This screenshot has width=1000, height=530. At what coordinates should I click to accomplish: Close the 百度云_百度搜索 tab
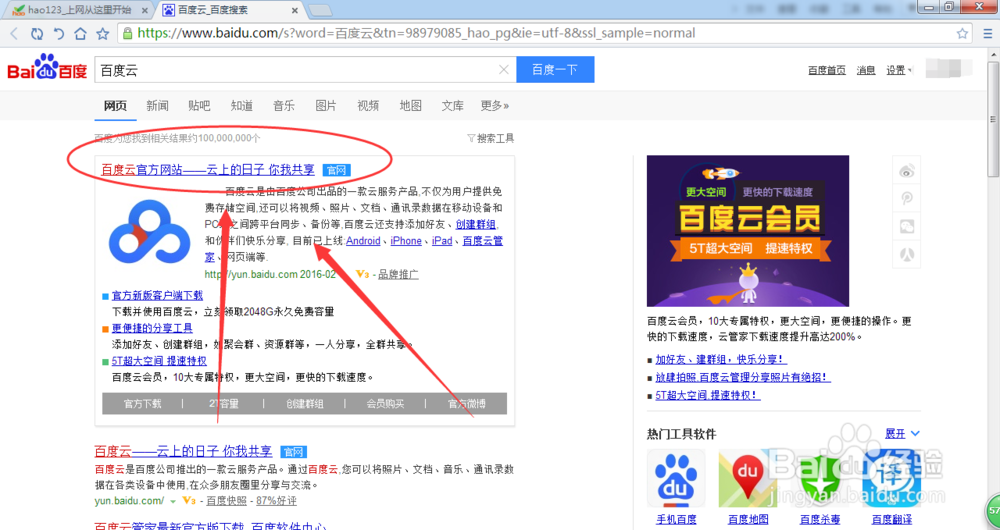tap(295, 10)
